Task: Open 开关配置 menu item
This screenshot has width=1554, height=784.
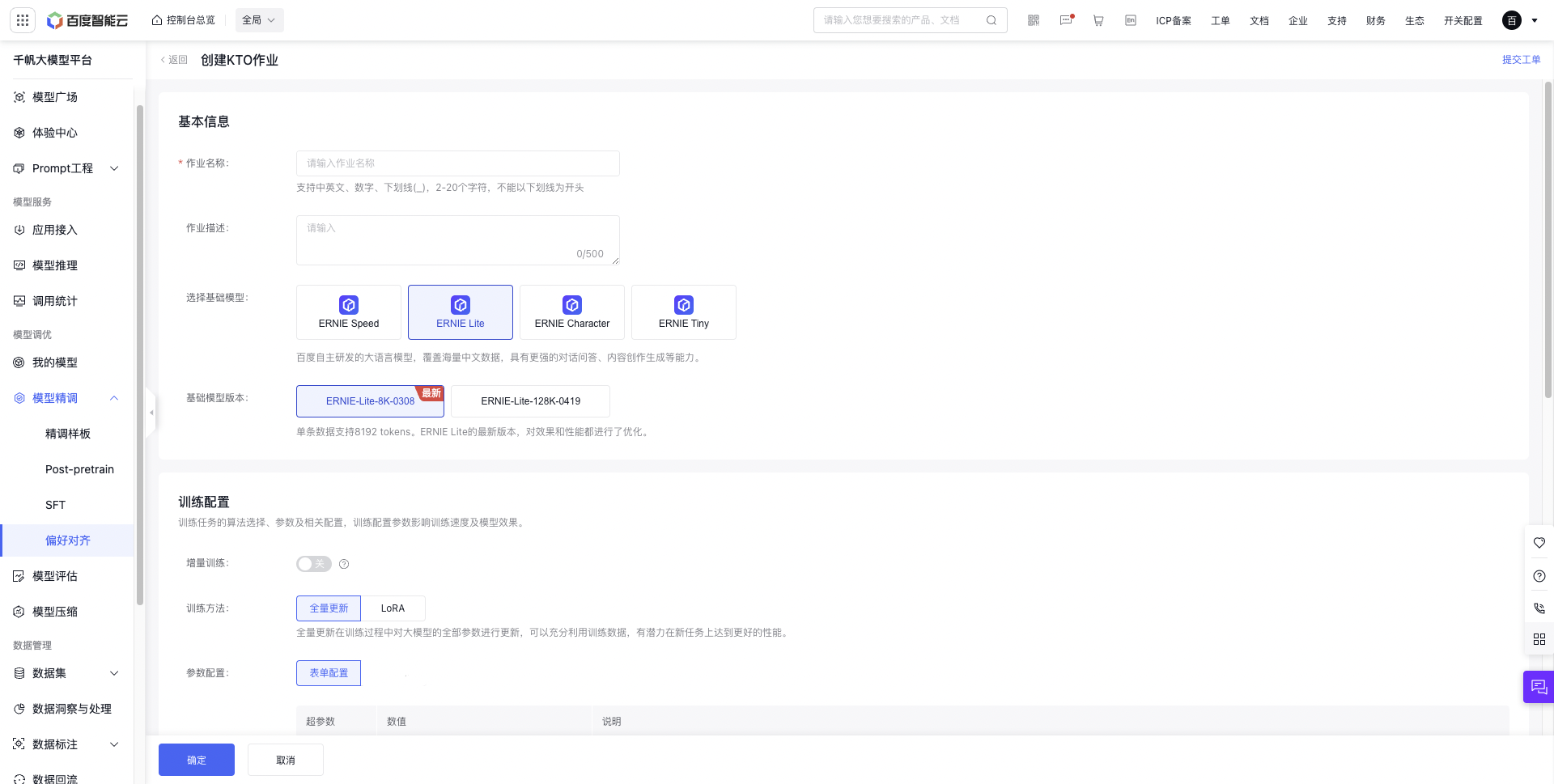Action: (x=1463, y=21)
